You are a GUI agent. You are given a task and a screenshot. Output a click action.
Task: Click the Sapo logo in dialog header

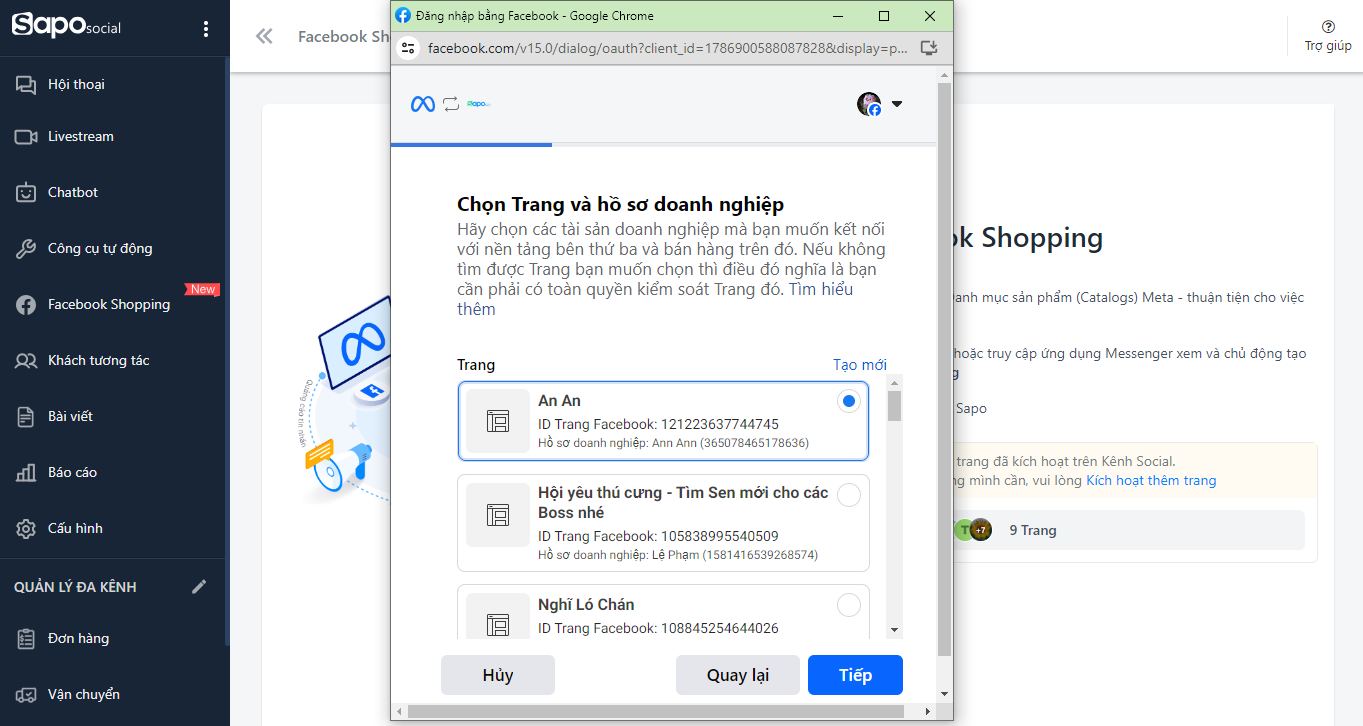(x=479, y=104)
